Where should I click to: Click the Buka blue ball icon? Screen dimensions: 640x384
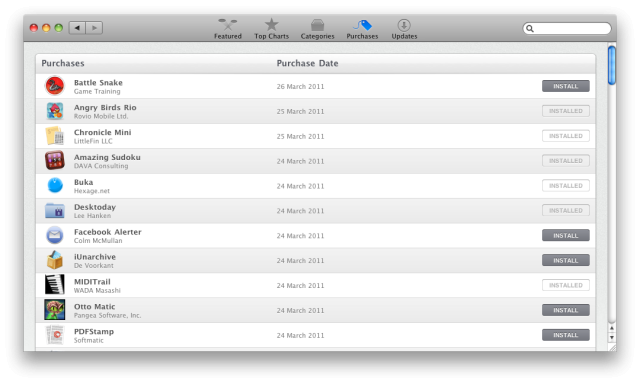(x=55, y=185)
